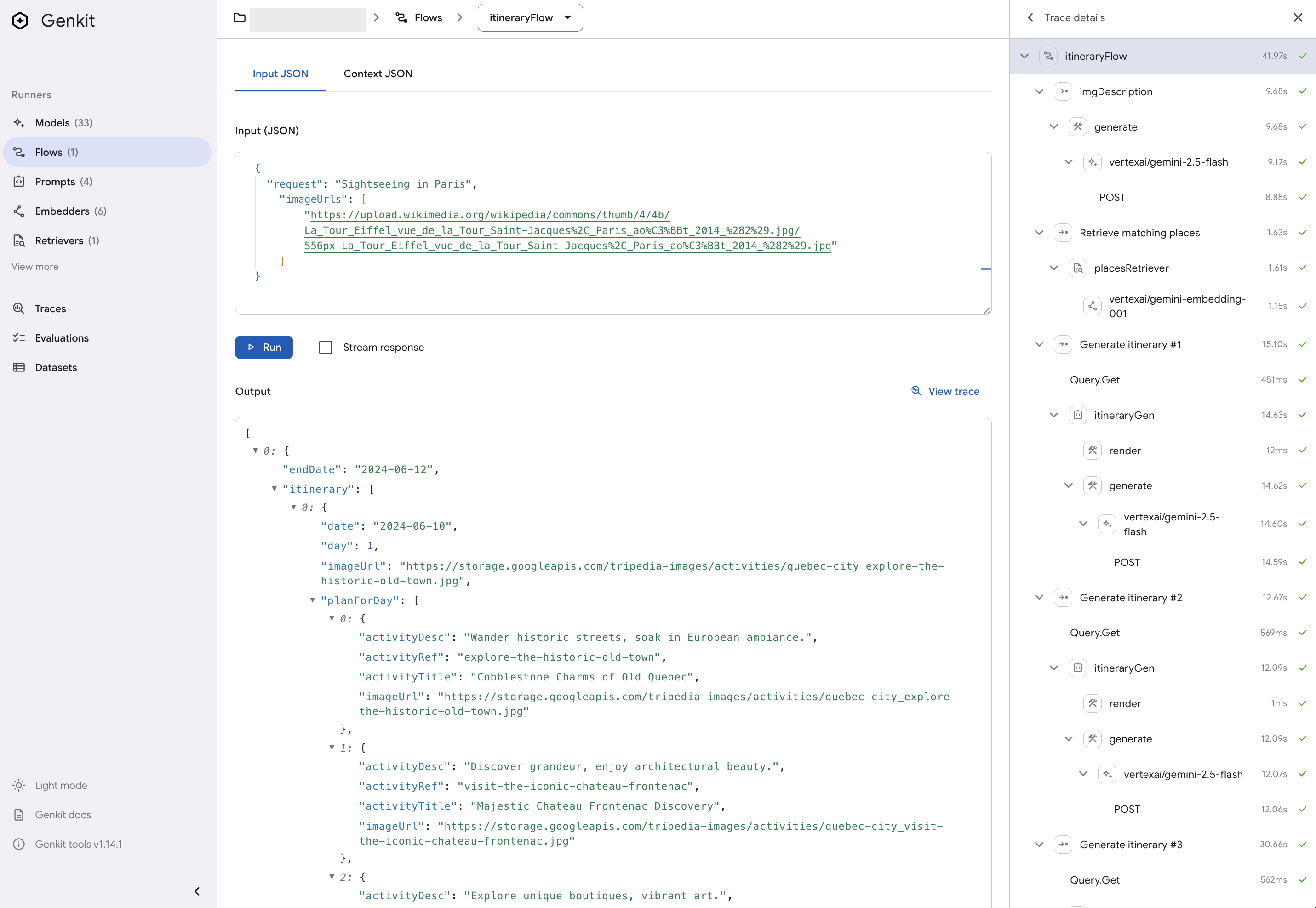Open Datasets via its table icon
The height and width of the screenshot is (908, 1316).
[19, 367]
